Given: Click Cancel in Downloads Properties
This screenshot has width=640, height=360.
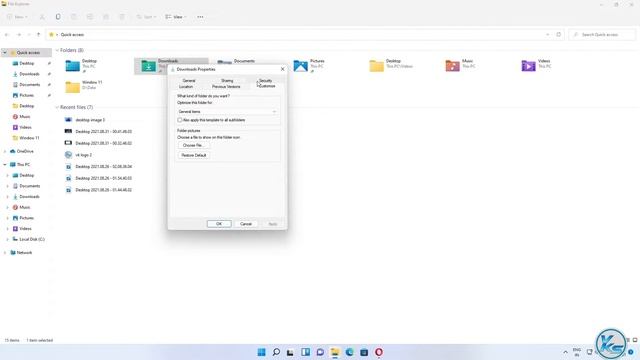Looking at the screenshot, I should click(246, 224).
